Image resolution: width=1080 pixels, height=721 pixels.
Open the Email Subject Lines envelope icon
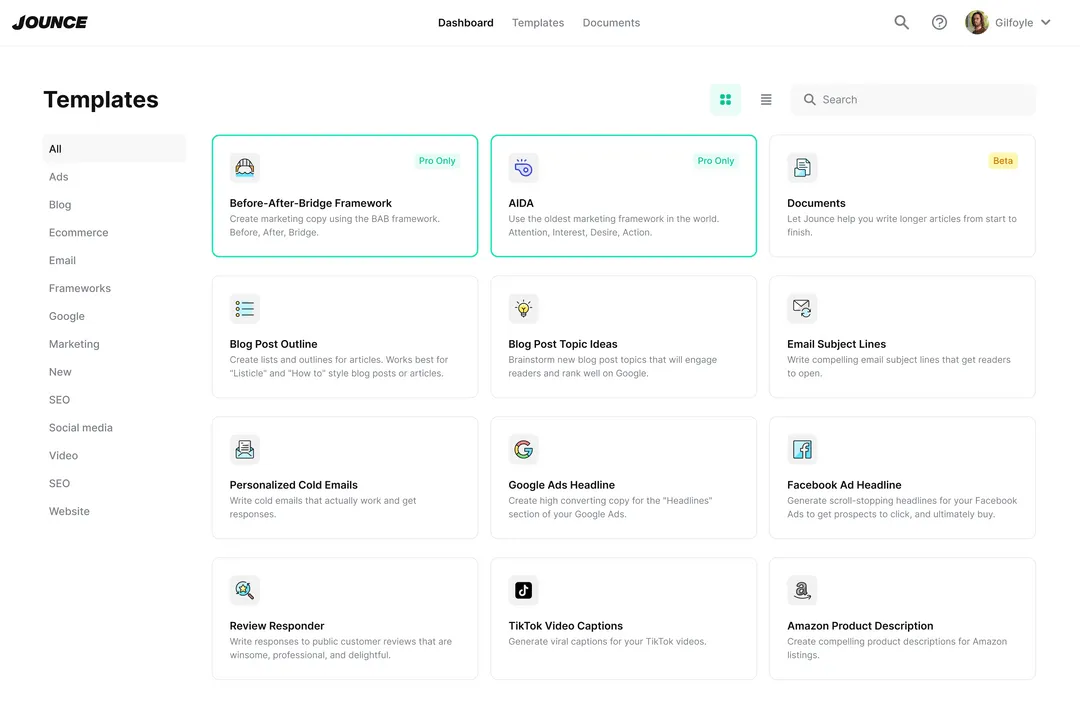[802, 308]
